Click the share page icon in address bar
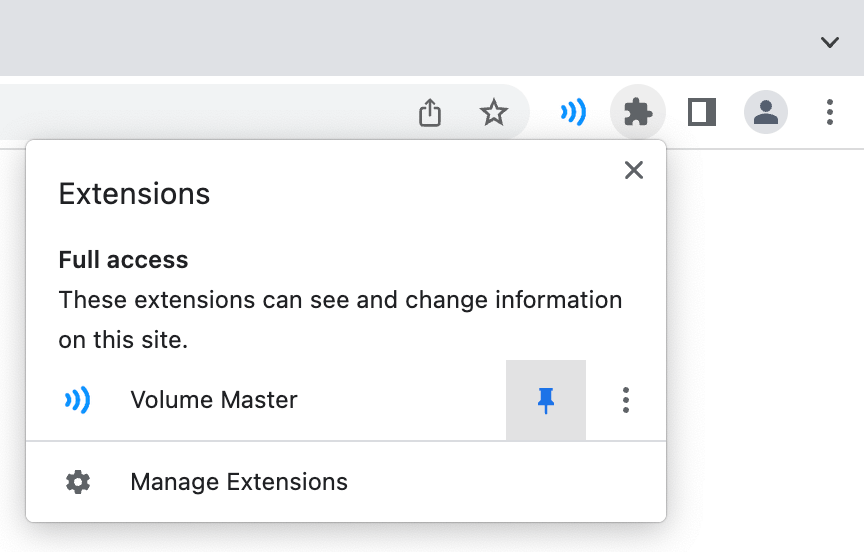This screenshot has height=552, width=864. pos(430,112)
